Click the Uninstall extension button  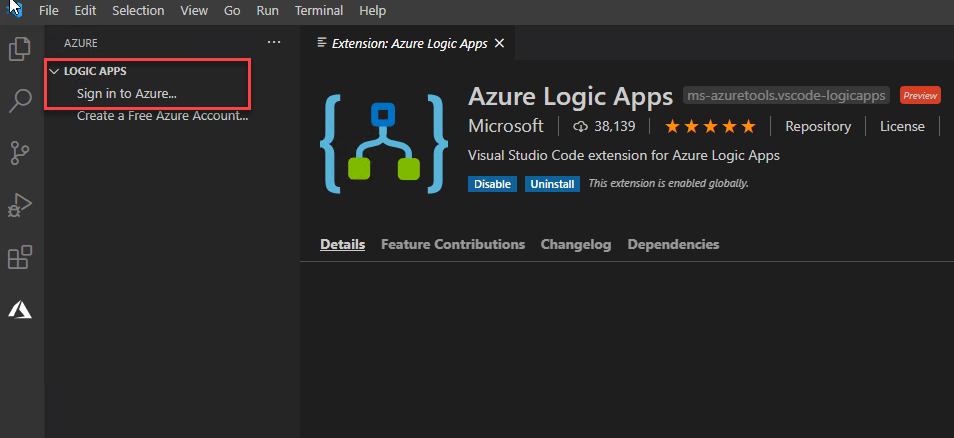tap(552, 184)
